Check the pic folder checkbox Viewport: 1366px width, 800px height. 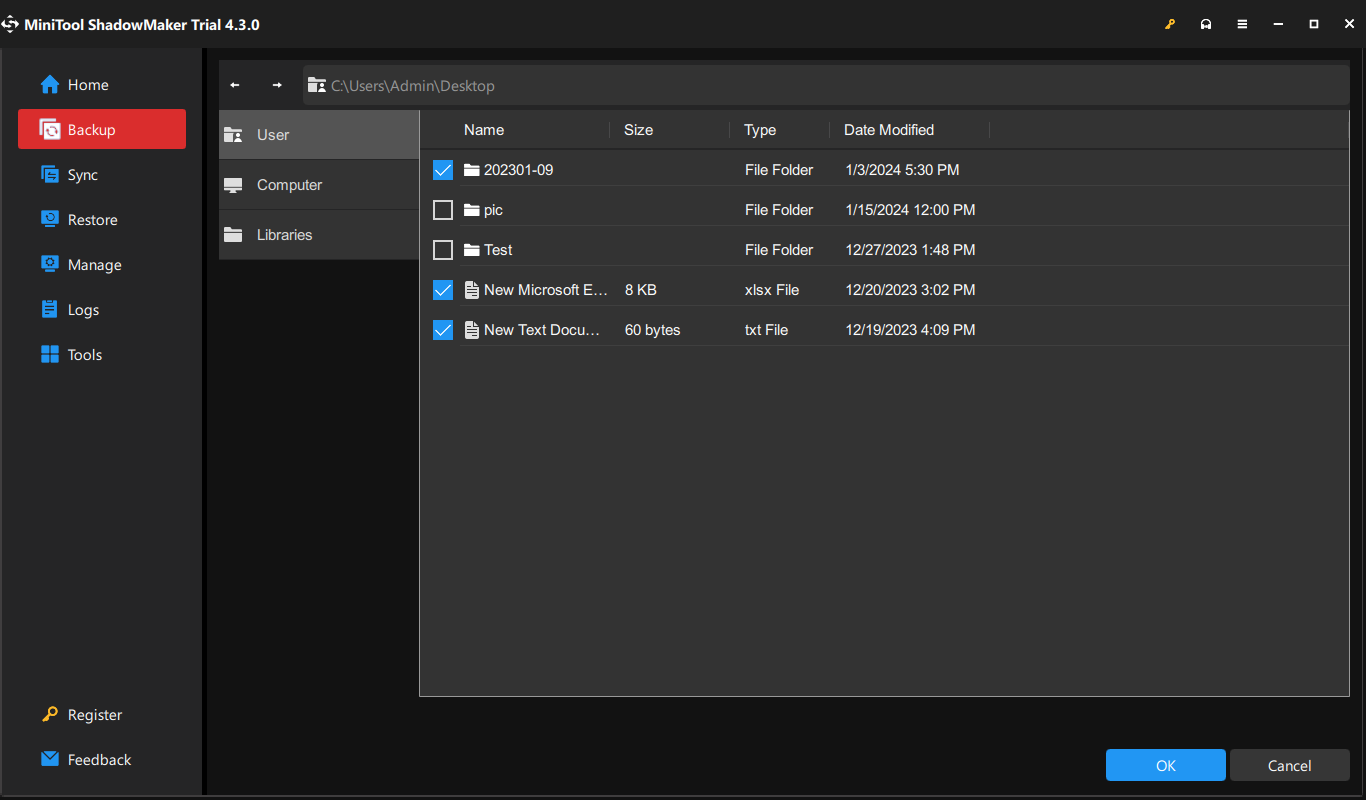pos(443,210)
